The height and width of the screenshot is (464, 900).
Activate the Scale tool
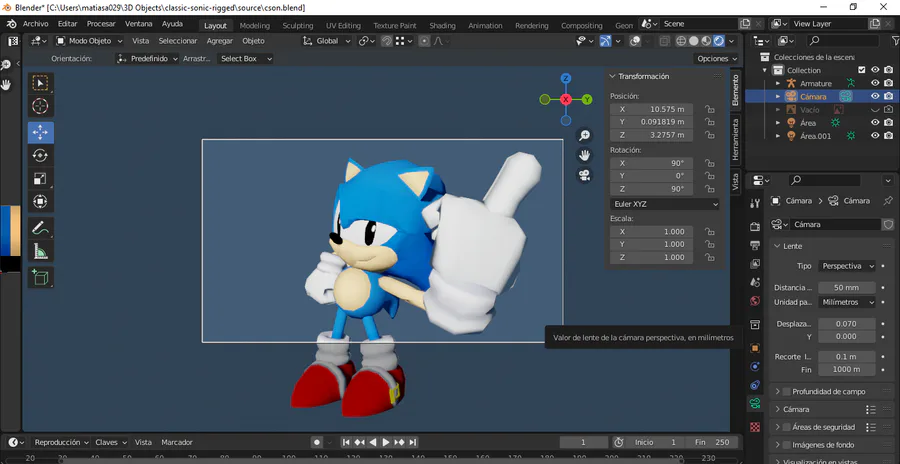(x=40, y=179)
